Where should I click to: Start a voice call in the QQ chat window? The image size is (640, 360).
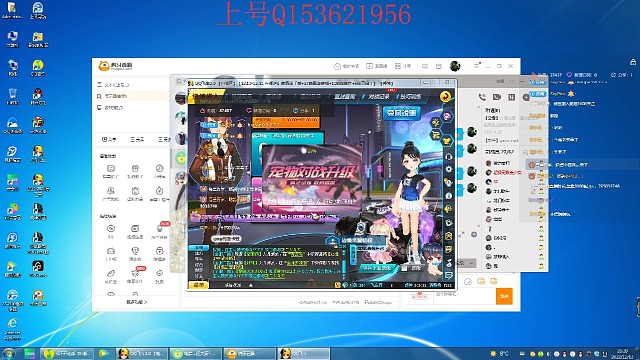pyautogui.click(x=482, y=97)
